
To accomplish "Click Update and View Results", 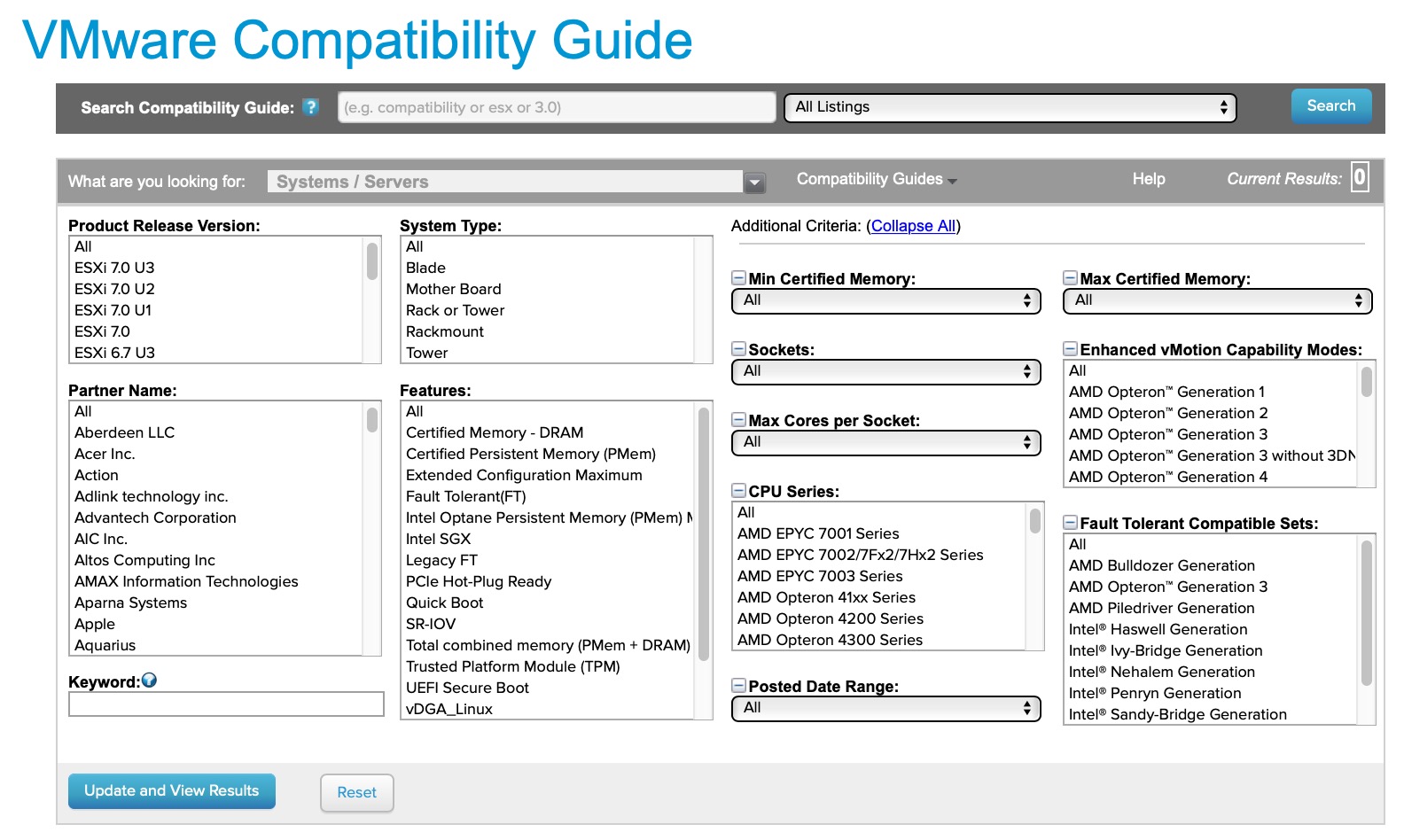I will 172,791.
